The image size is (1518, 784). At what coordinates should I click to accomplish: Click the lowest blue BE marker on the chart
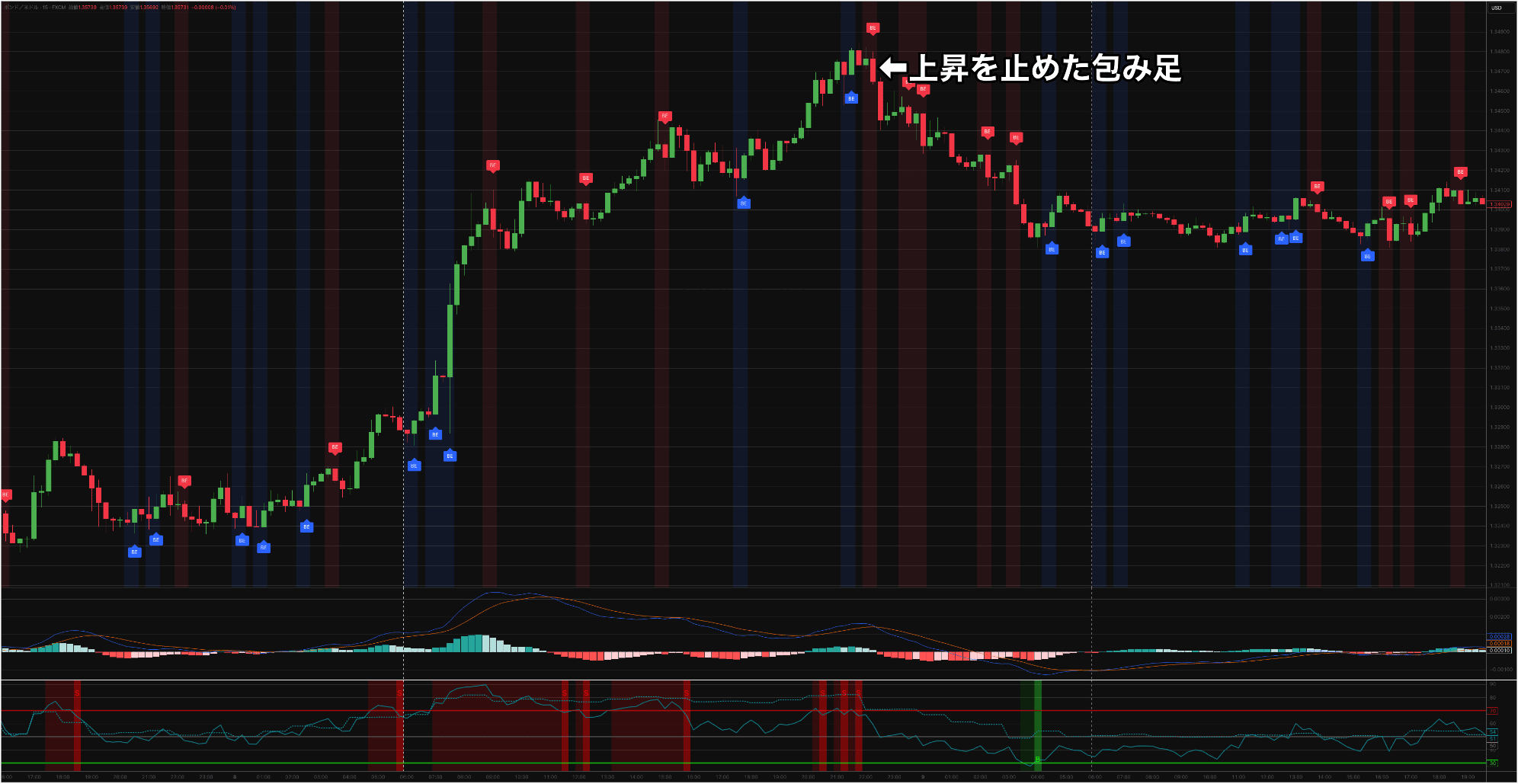pos(134,552)
